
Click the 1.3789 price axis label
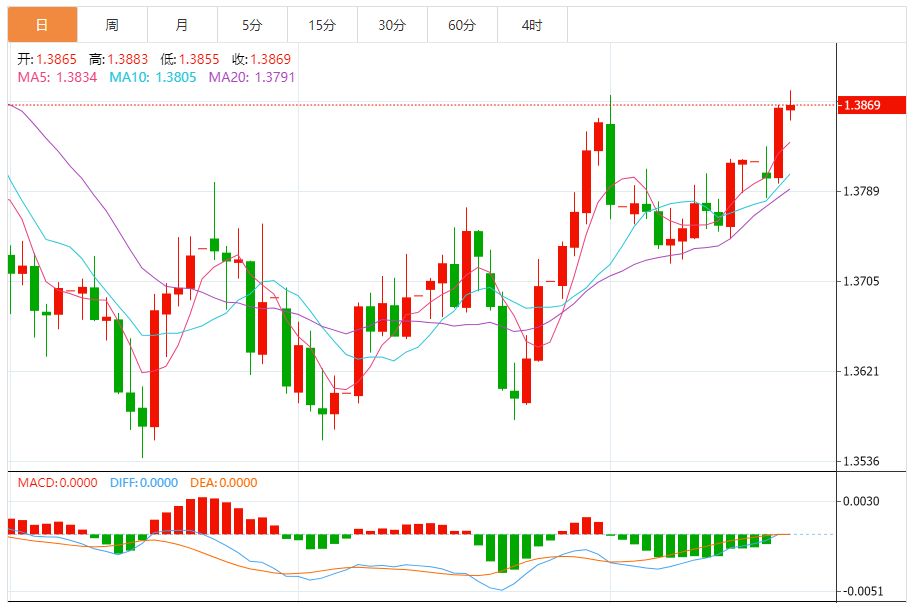(x=862, y=191)
